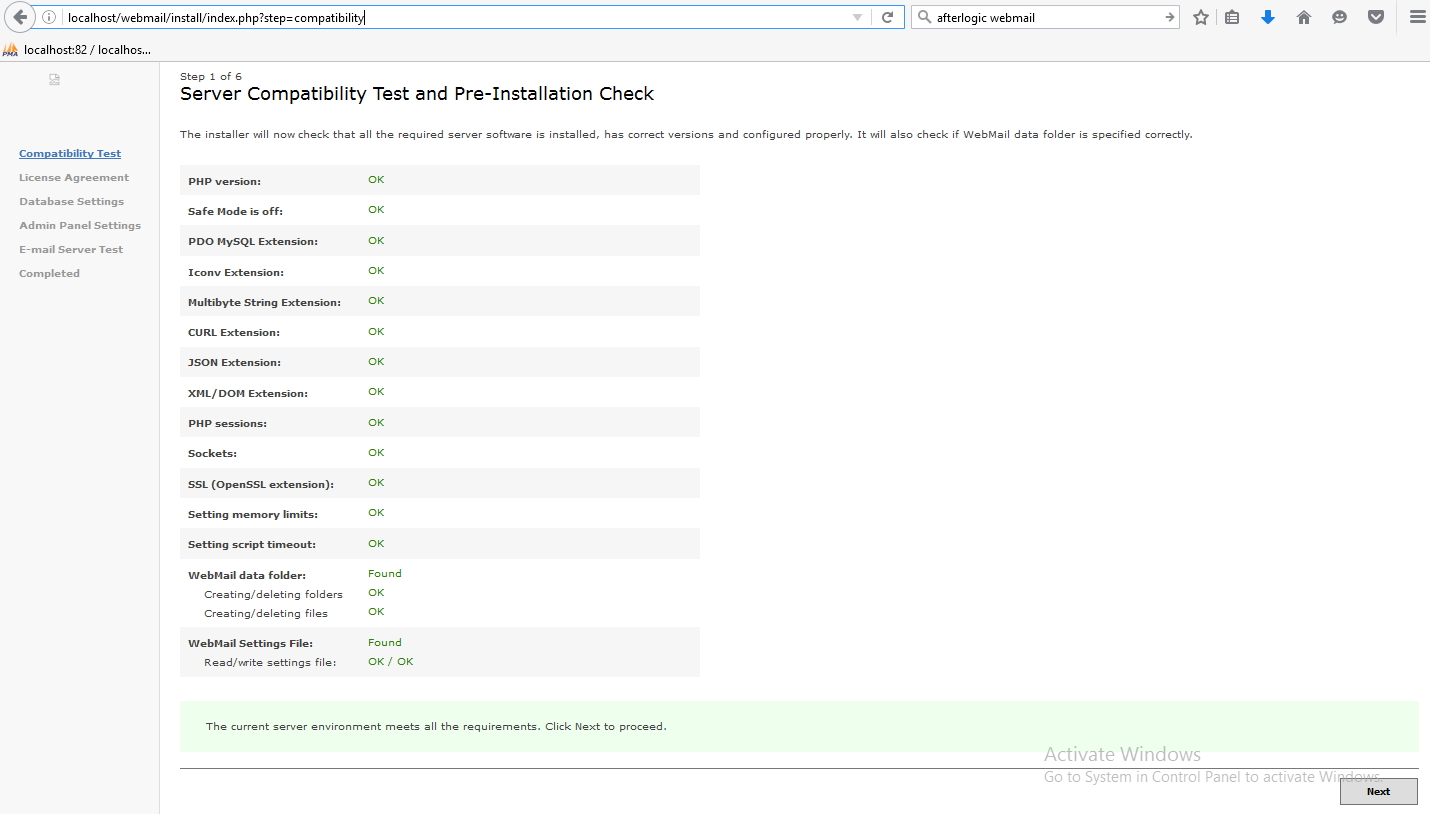1430x814 pixels.
Task: Click CURL Extension label
Action: click(x=234, y=332)
